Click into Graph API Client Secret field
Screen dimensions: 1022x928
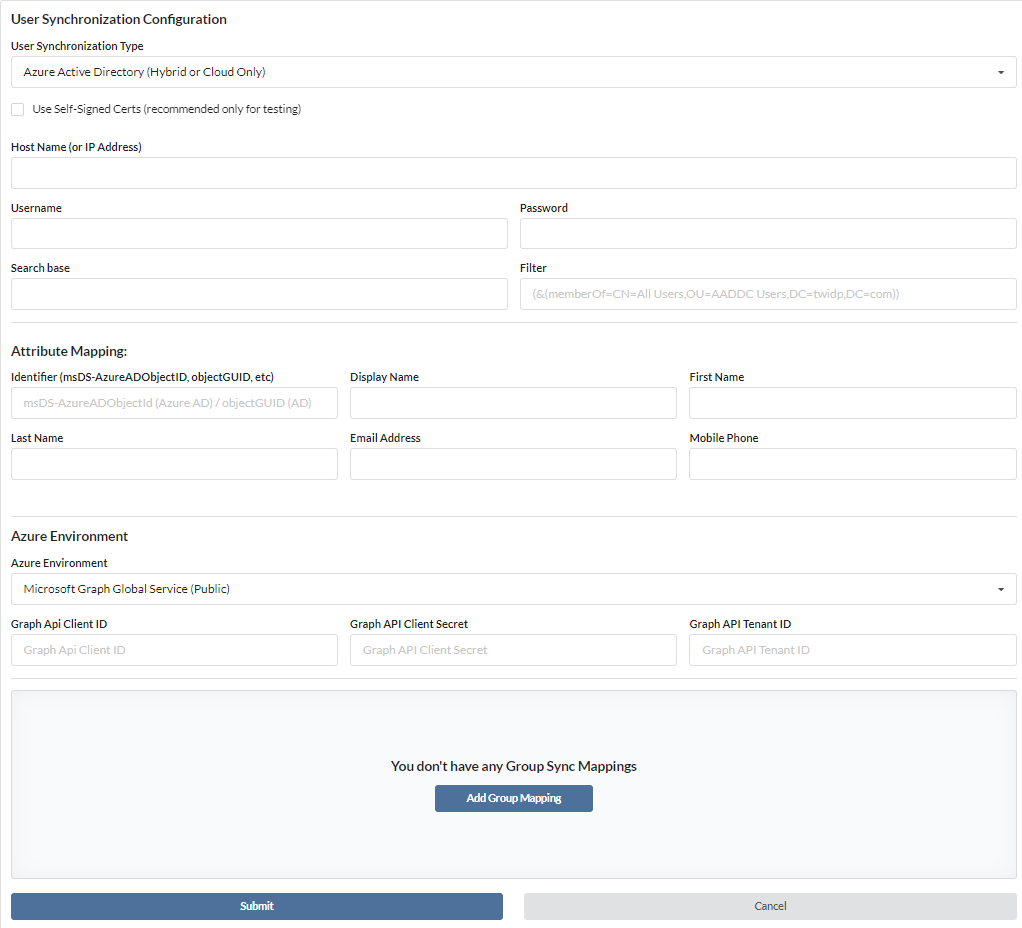click(x=513, y=650)
